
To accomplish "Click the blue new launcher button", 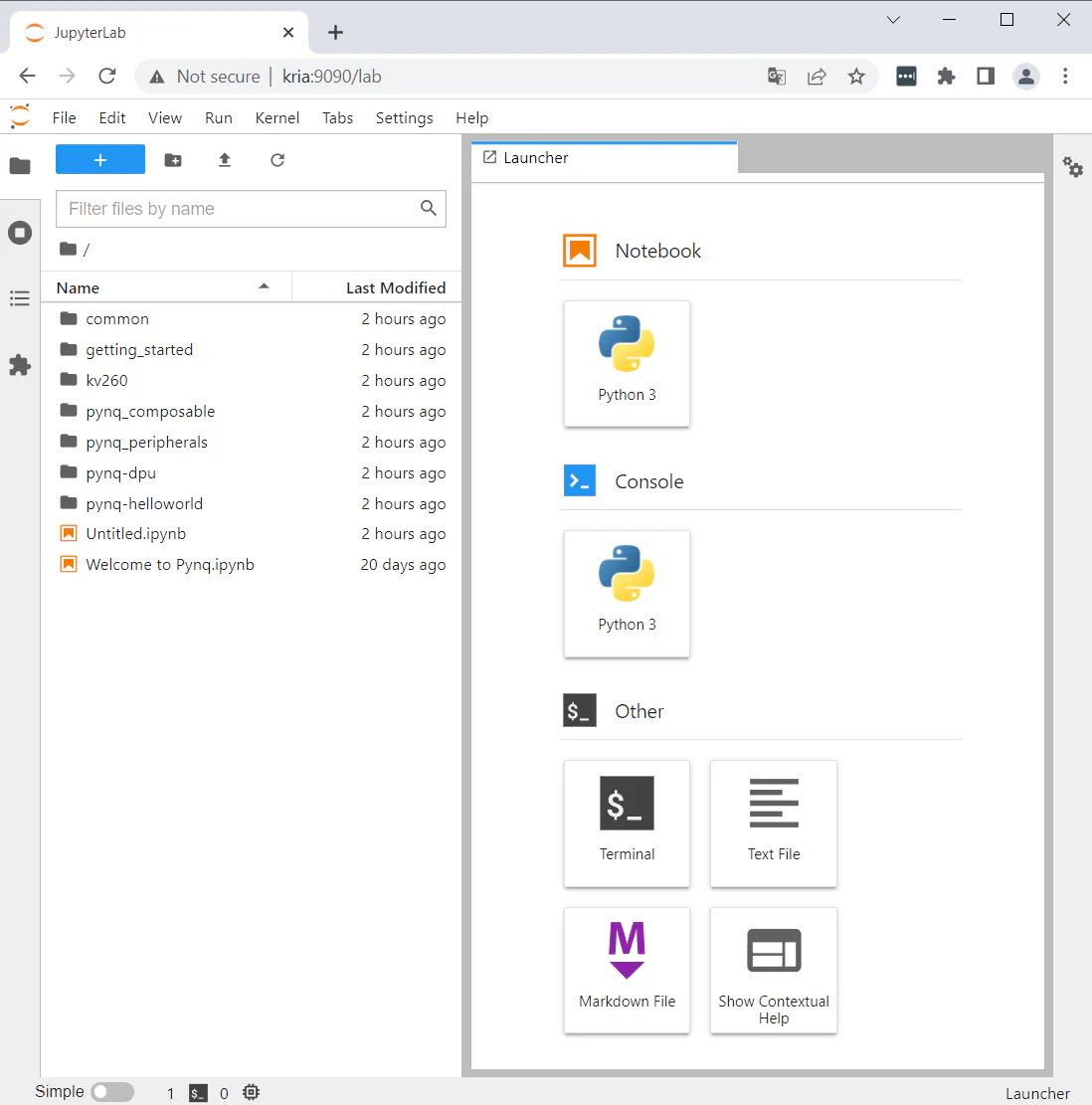I will point(99,159).
